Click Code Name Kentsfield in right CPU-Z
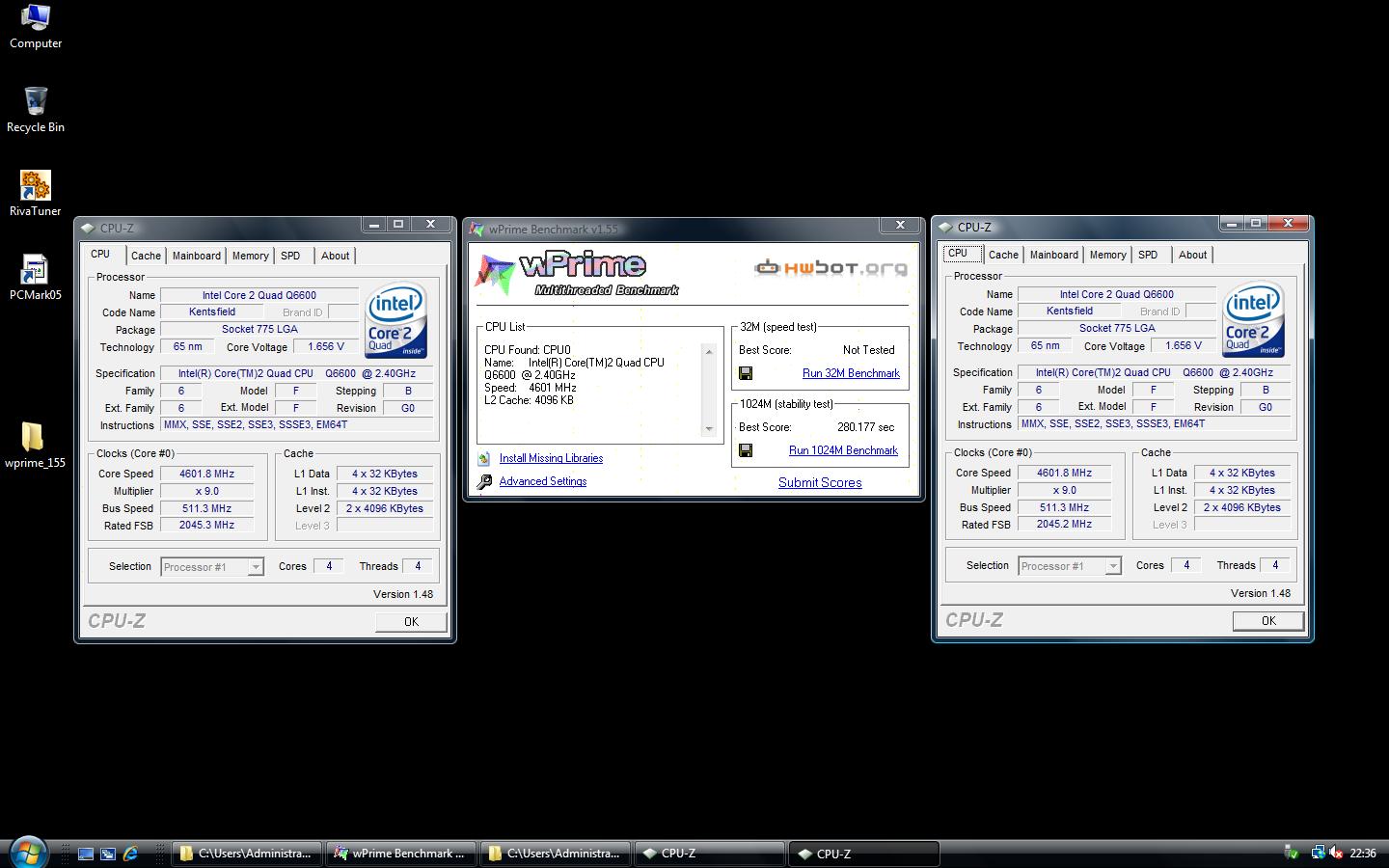1389x868 pixels. coord(1070,311)
